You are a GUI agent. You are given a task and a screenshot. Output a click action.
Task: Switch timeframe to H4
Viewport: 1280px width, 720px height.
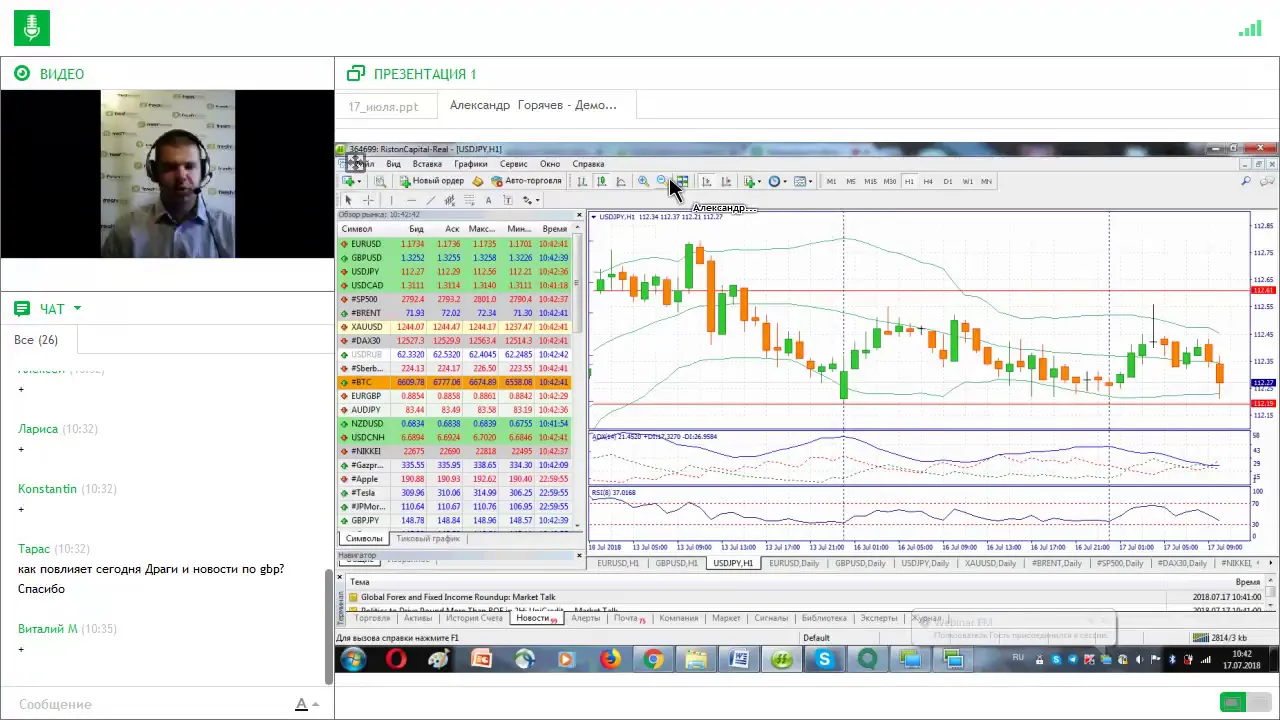click(928, 181)
